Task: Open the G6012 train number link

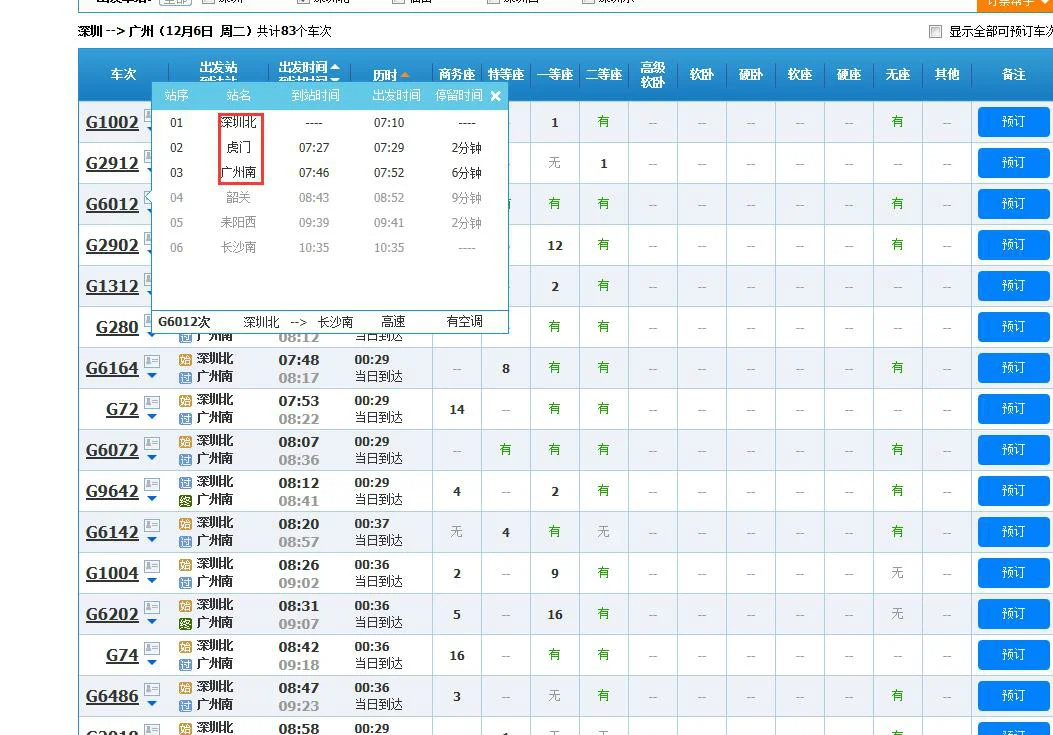Action: (x=110, y=203)
